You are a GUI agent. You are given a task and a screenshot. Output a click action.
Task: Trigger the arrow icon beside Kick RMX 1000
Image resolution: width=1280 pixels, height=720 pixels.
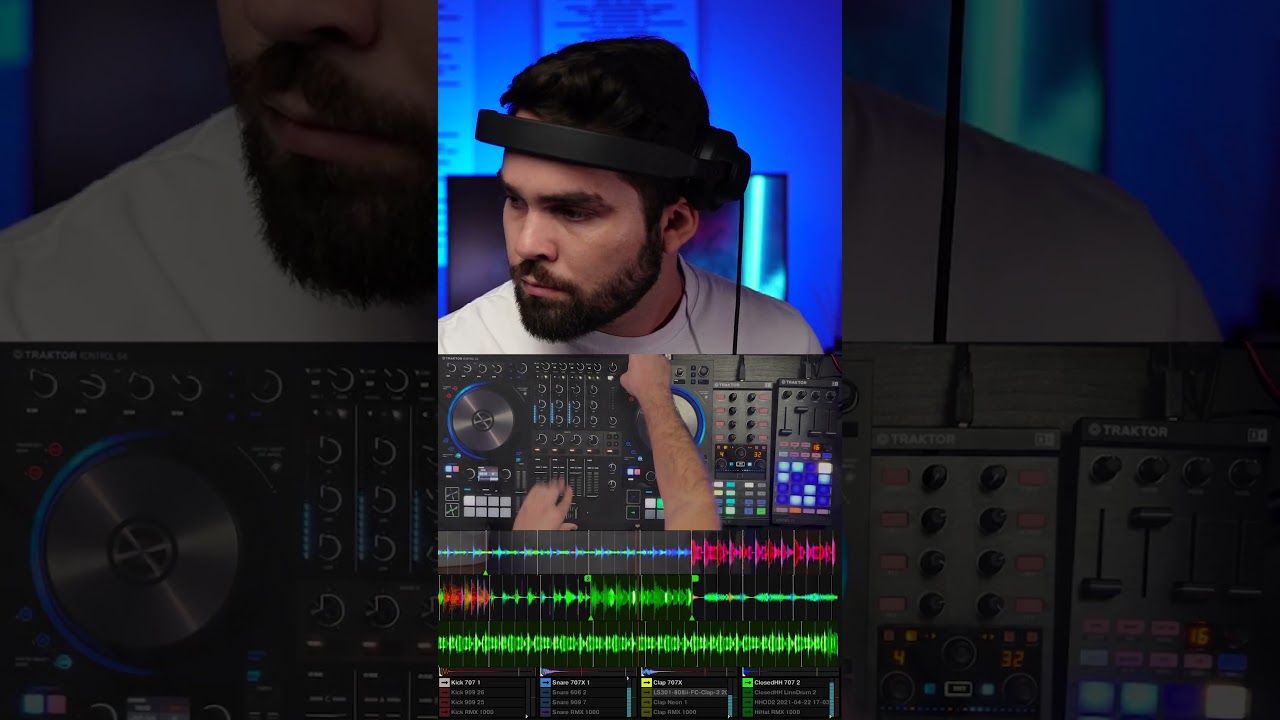(444, 712)
